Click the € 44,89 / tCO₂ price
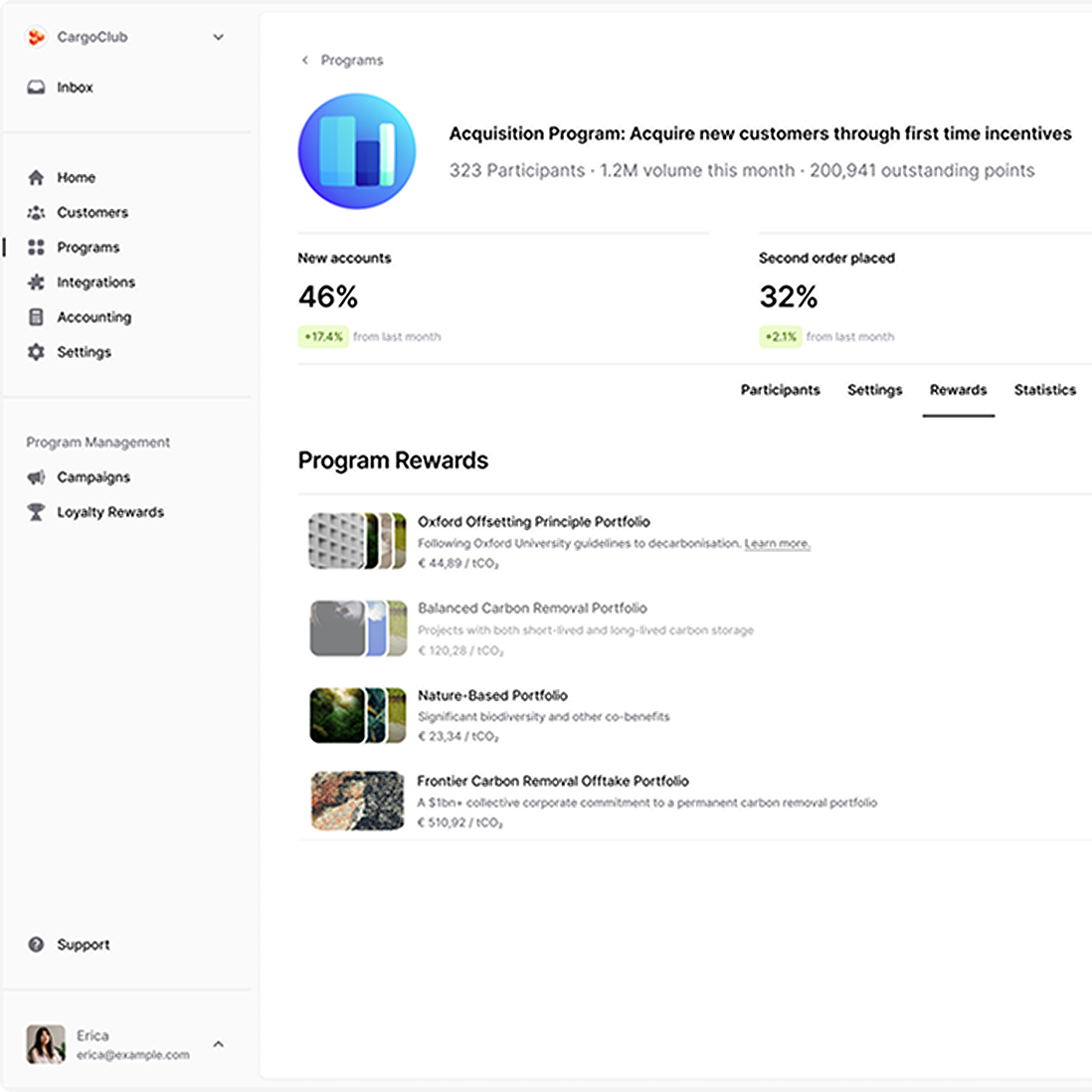This screenshot has height=1092, width=1092. [458, 564]
